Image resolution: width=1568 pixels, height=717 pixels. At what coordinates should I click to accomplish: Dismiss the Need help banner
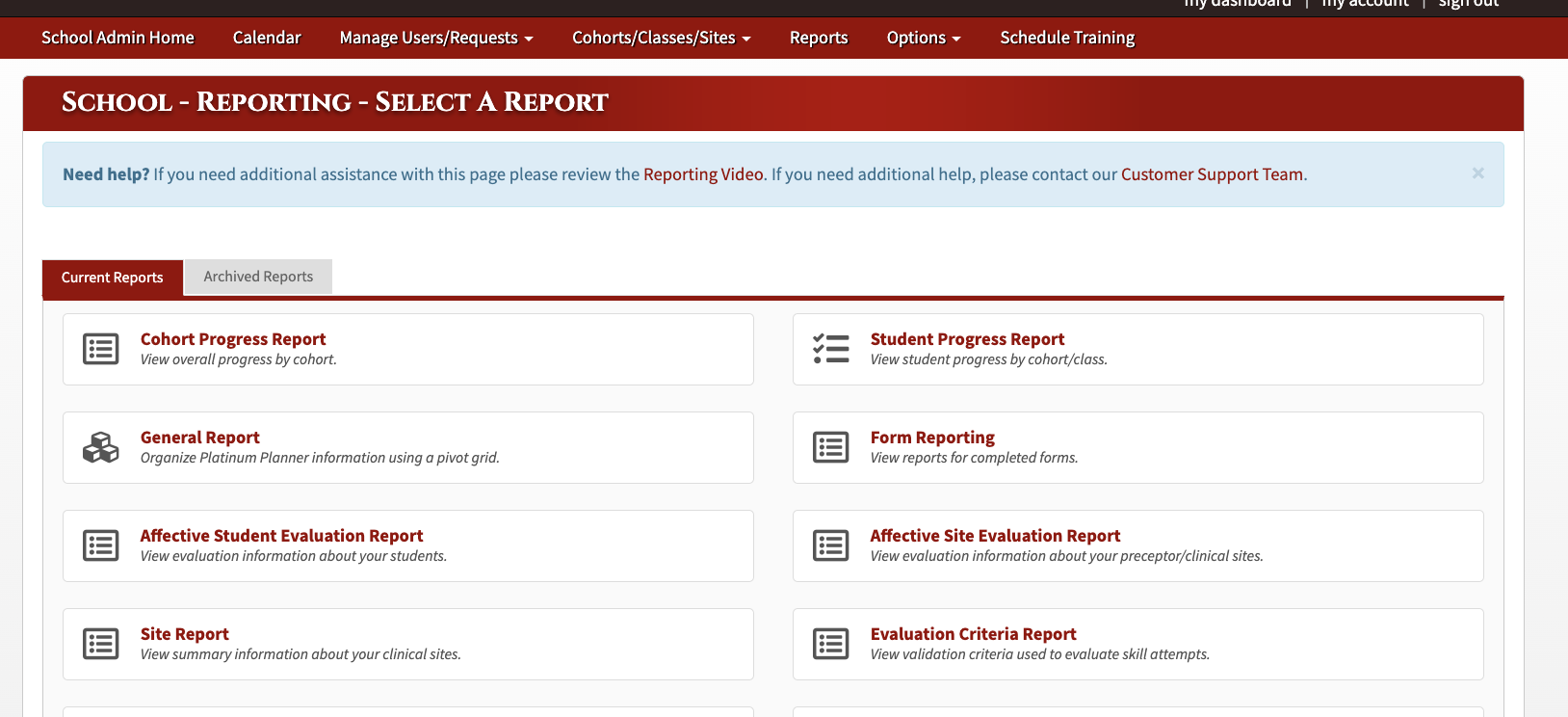click(1477, 173)
